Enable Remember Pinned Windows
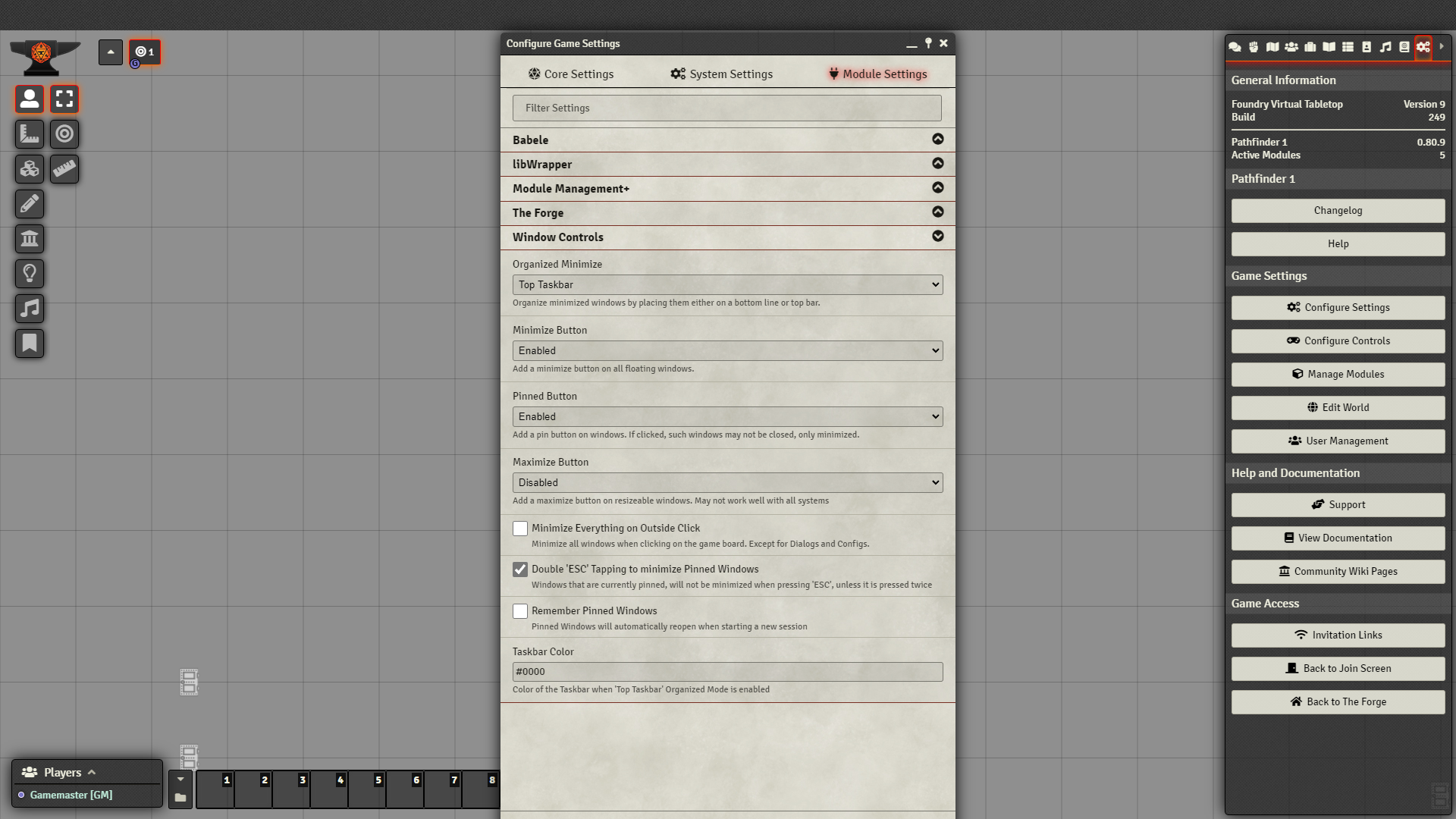 pos(520,610)
